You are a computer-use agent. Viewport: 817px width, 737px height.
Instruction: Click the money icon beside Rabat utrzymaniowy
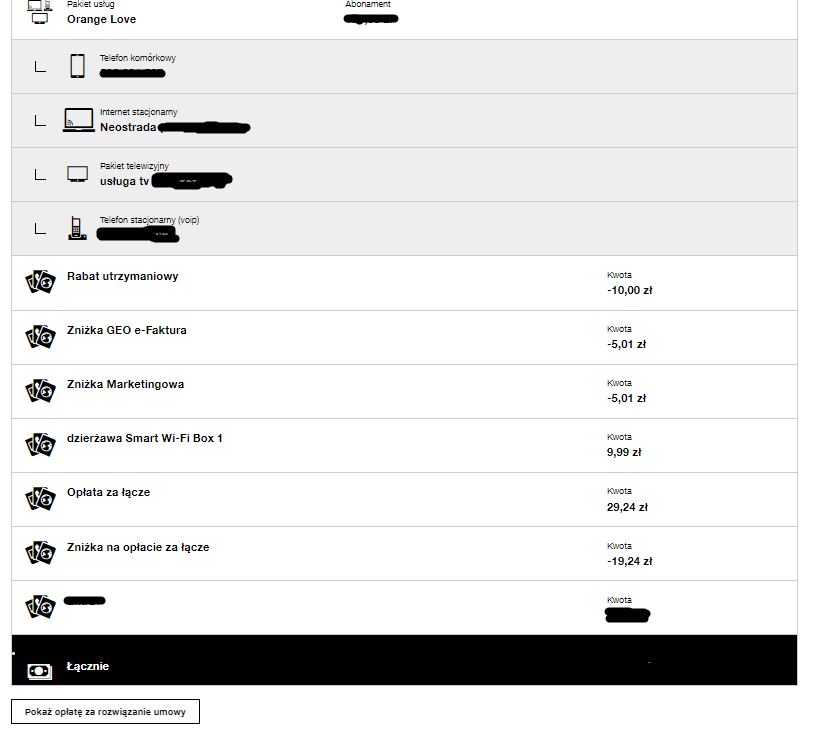(40, 282)
